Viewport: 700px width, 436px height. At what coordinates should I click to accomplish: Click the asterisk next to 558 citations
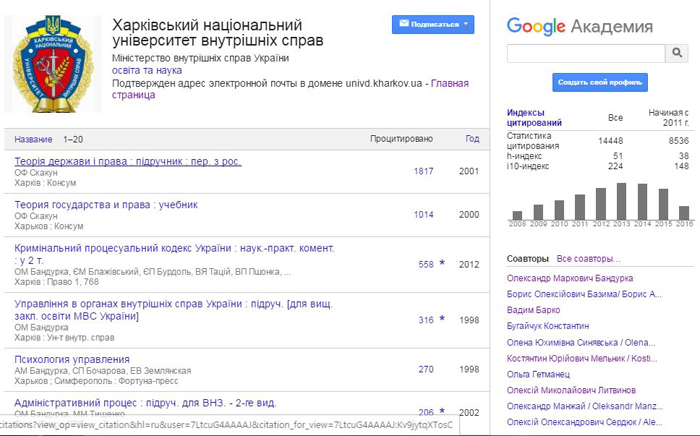pos(442,264)
